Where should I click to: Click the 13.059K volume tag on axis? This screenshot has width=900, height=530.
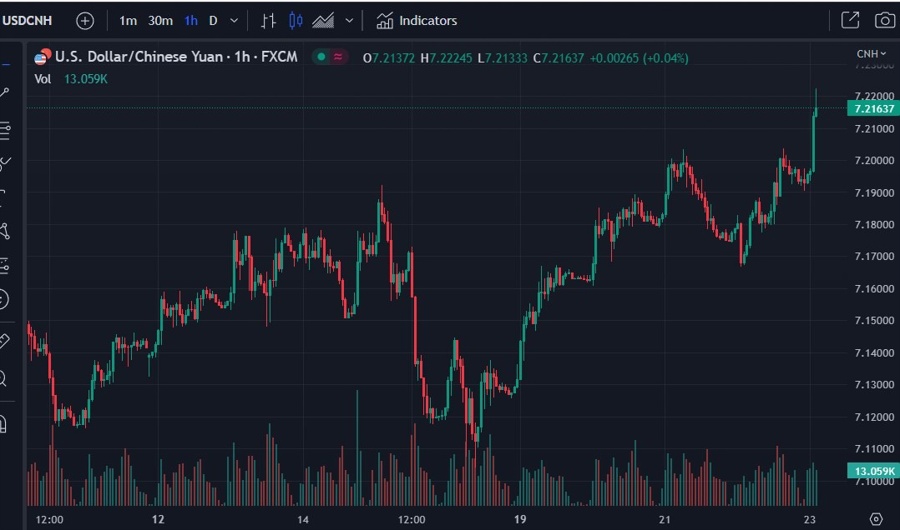click(x=873, y=471)
